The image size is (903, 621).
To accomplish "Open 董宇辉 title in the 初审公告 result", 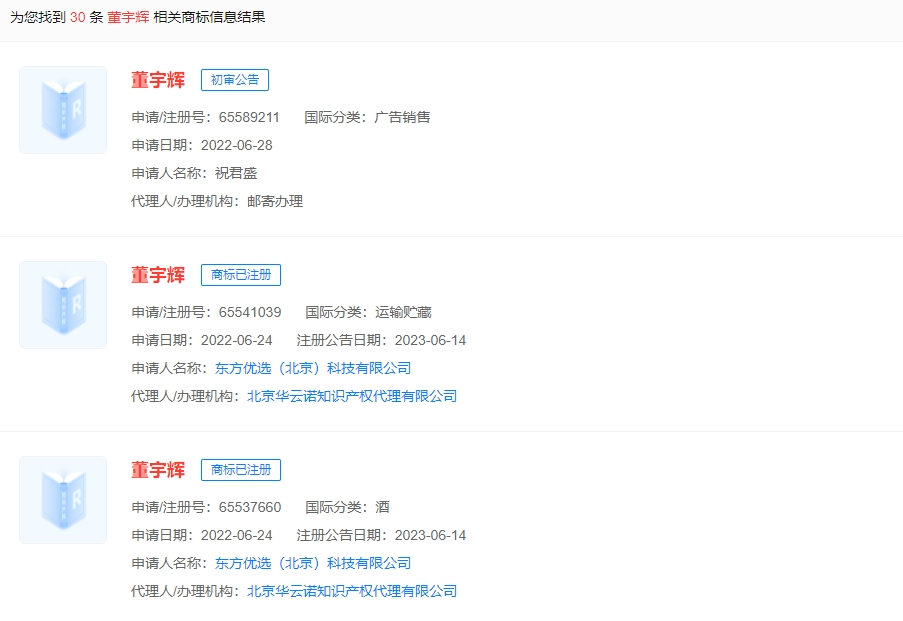I will coord(158,80).
